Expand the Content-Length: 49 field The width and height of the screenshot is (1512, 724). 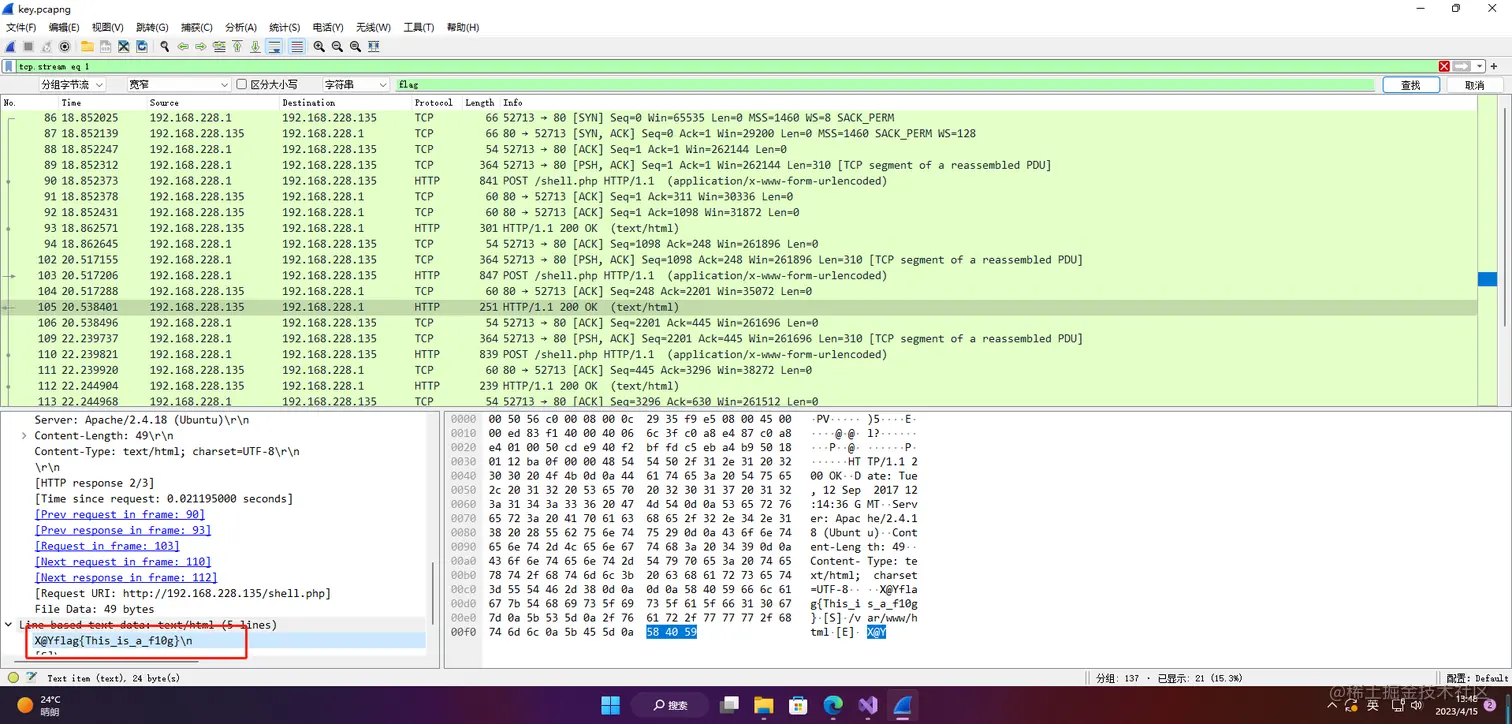(x=24, y=436)
